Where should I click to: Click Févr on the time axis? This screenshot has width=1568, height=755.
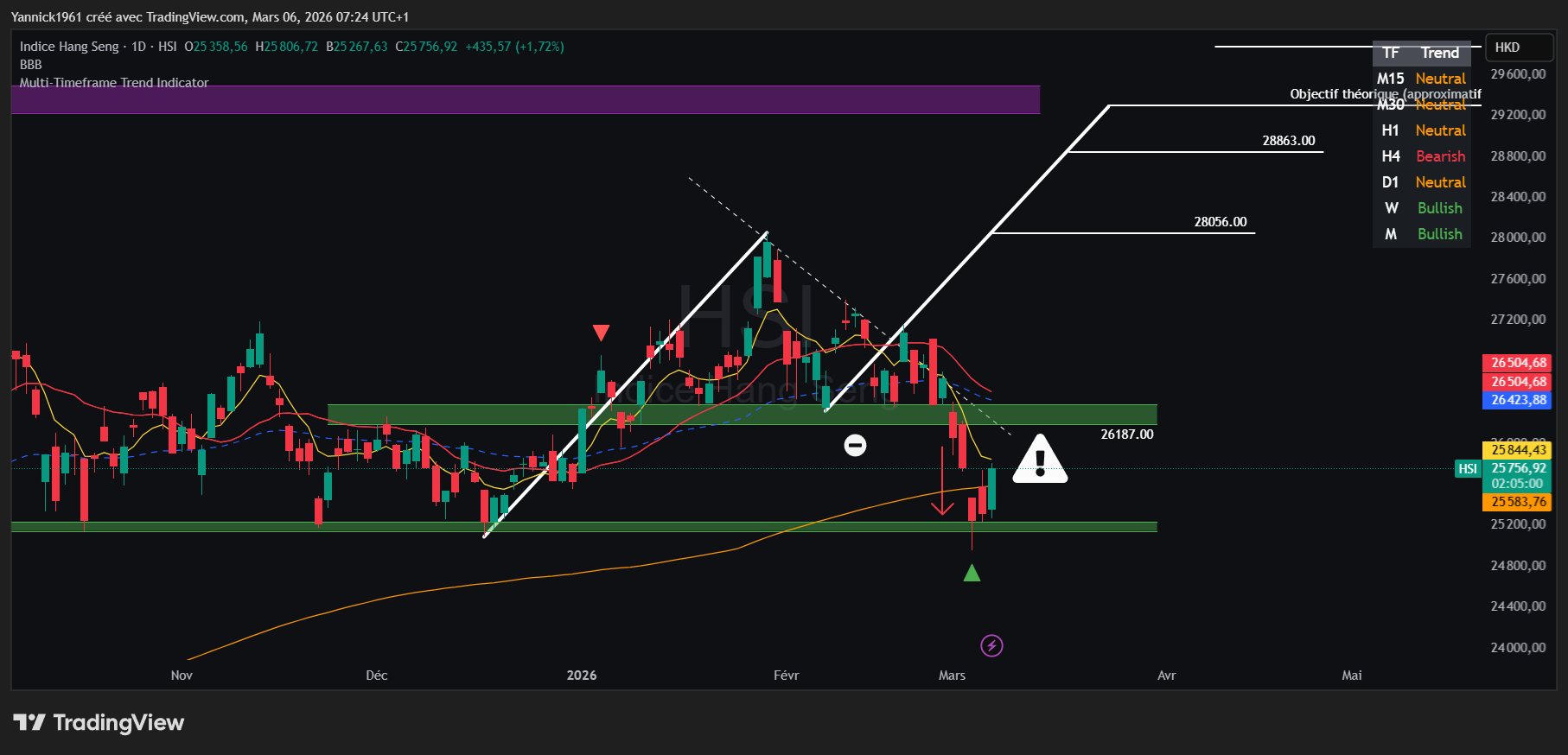tap(787, 676)
